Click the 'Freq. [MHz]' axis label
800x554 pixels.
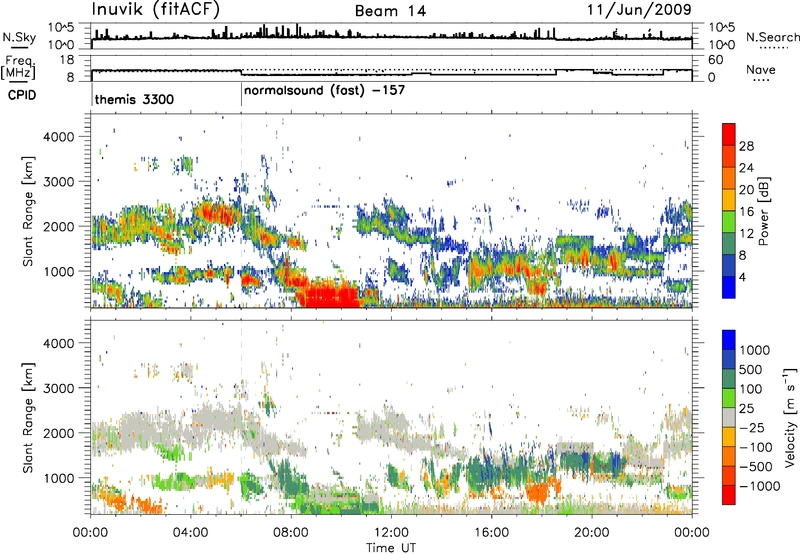click(x=18, y=67)
